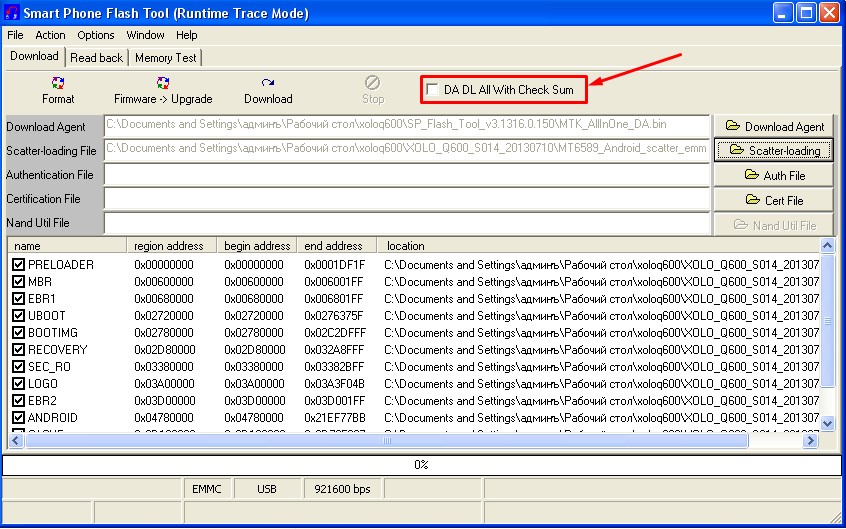Screen dimensions: 846x529
Task: Click the Scatter-loading folder button
Action: [x=774, y=151]
